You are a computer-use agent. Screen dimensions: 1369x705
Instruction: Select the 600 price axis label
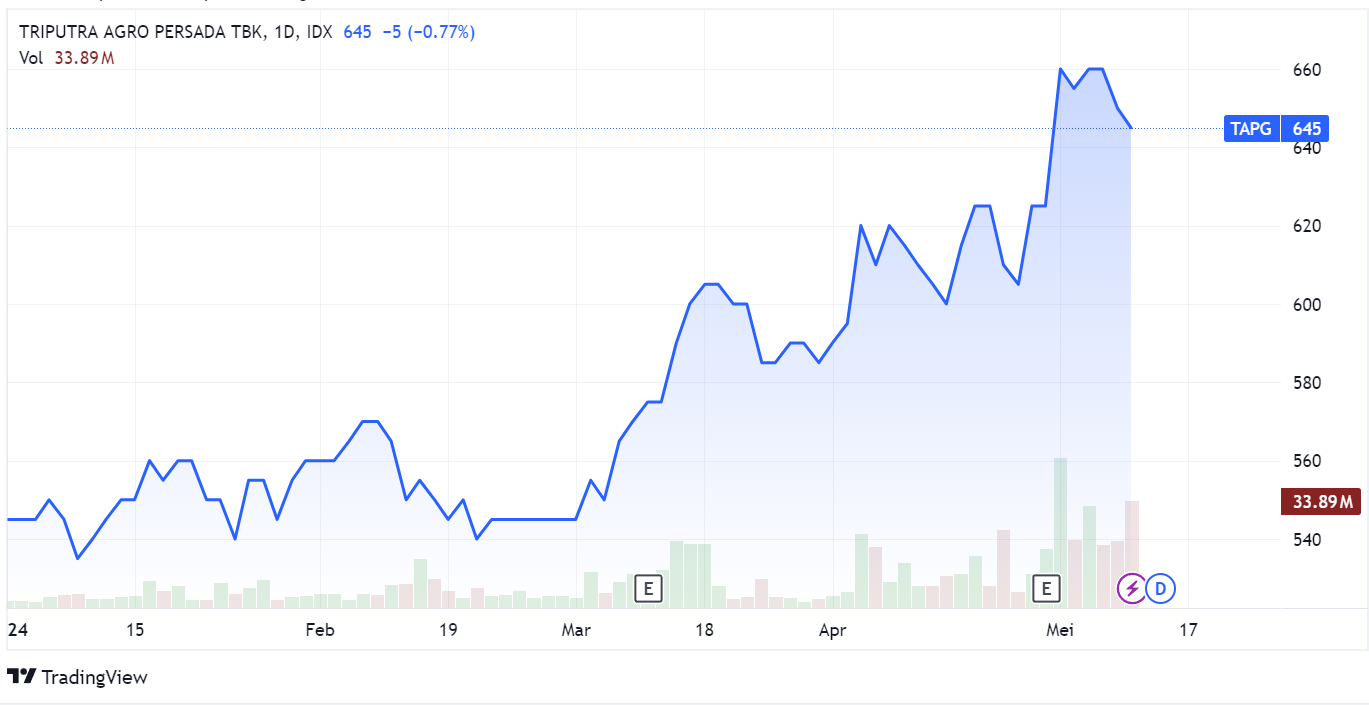coord(1309,305)
